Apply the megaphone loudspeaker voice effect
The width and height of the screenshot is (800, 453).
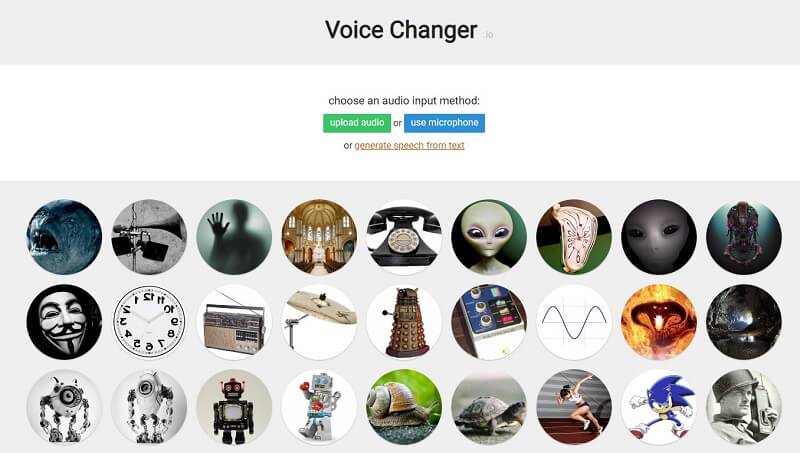[x=149, y=237]
